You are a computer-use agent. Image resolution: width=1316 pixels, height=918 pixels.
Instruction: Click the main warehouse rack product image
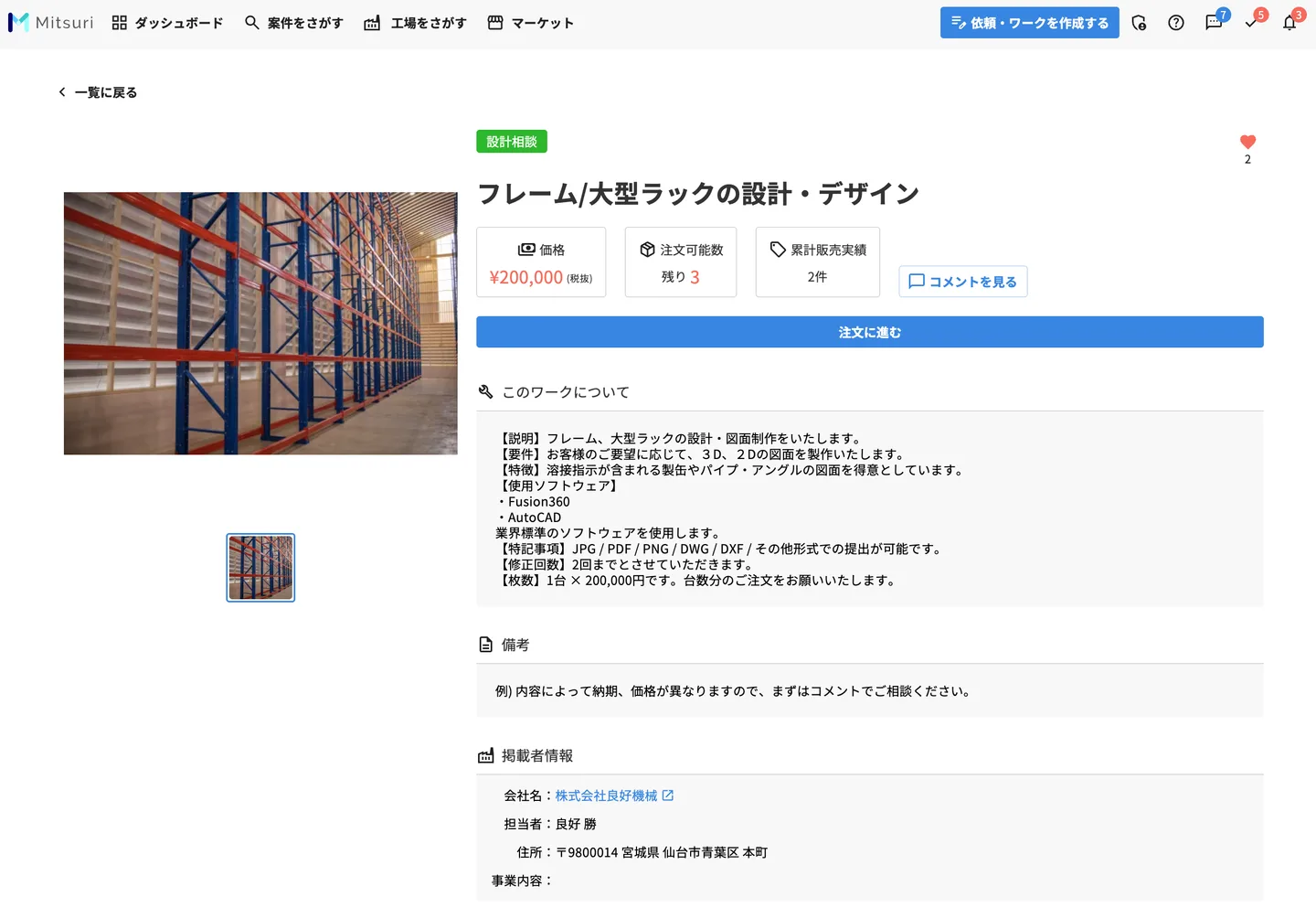pyautogui.click(x=260, y=323)
